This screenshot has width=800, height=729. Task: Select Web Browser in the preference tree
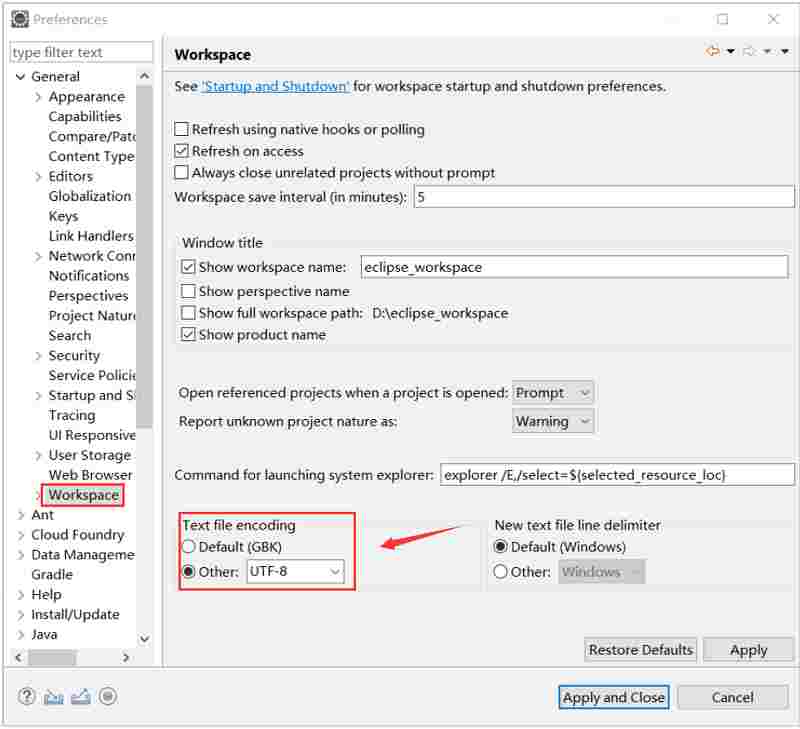[90, 475]
